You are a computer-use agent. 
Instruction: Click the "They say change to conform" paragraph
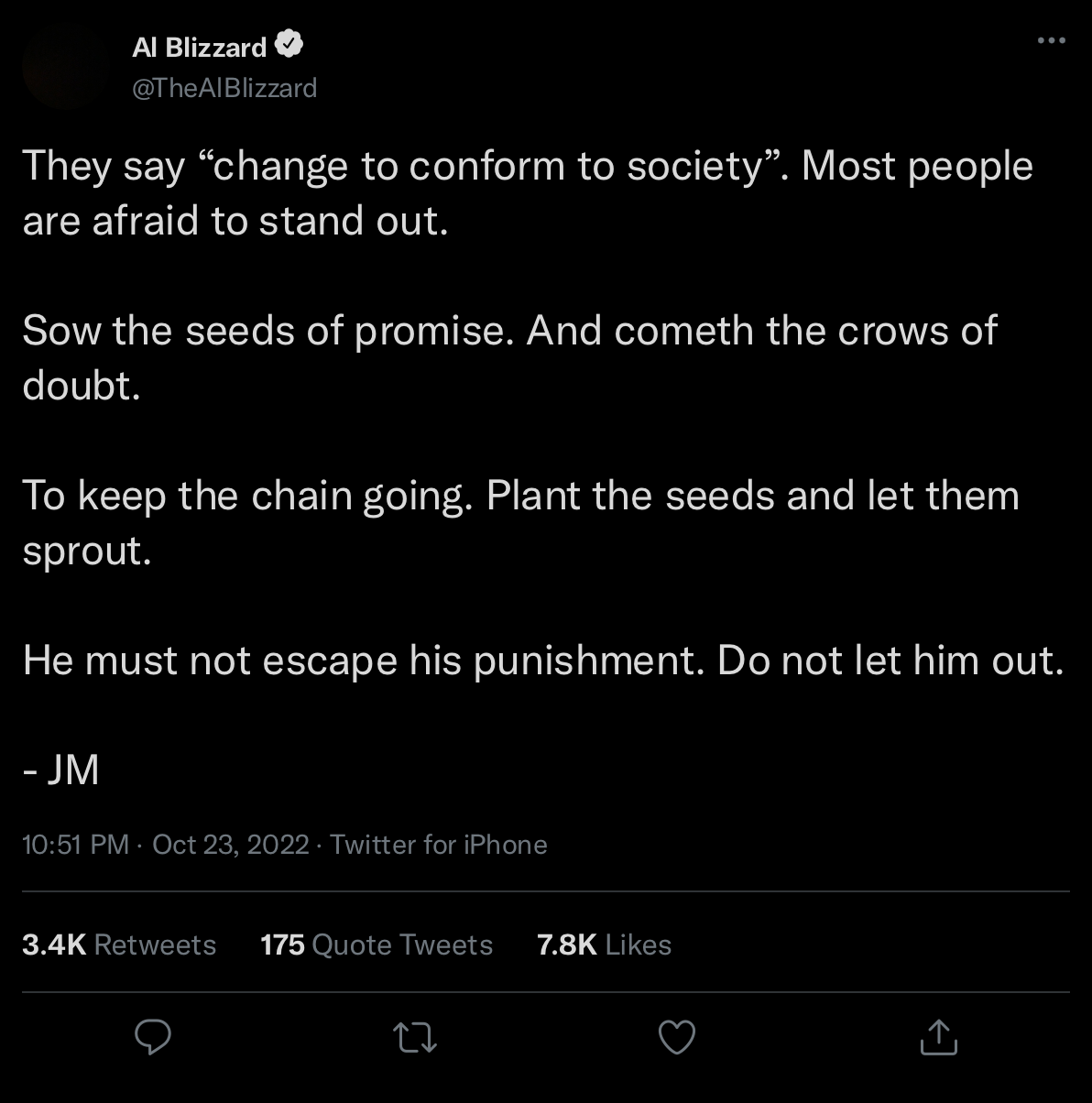527,193
